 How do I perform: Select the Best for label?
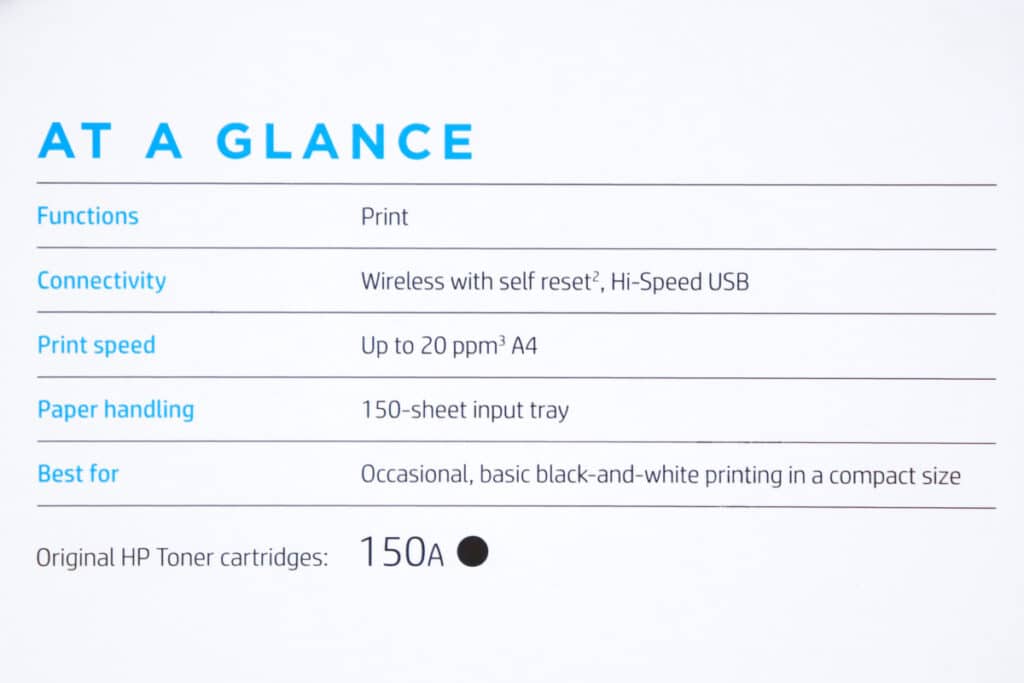click(78, 474)
